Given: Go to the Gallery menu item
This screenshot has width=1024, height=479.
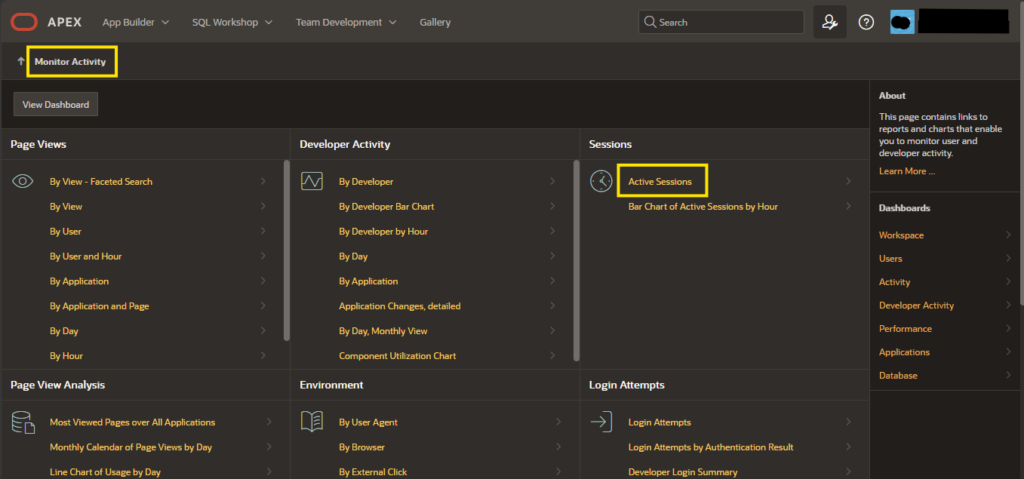Looking at the screenshot, I should tap(435, 22).
